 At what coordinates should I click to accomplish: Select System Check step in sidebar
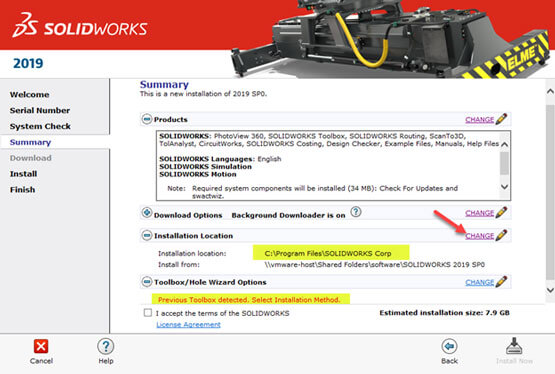[x=40, y=126]
